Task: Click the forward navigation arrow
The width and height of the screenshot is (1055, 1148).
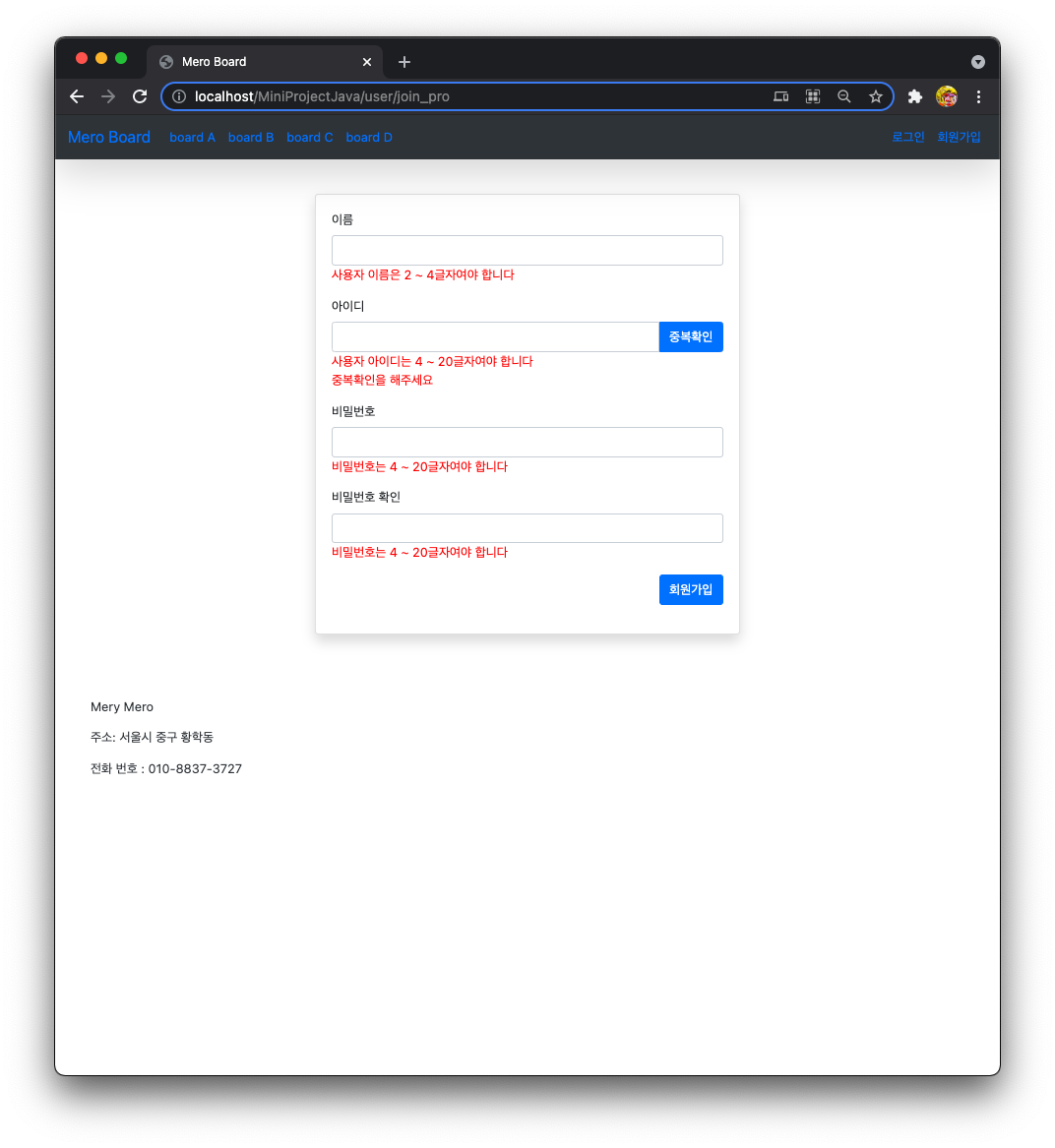Action: click(108, 96)
